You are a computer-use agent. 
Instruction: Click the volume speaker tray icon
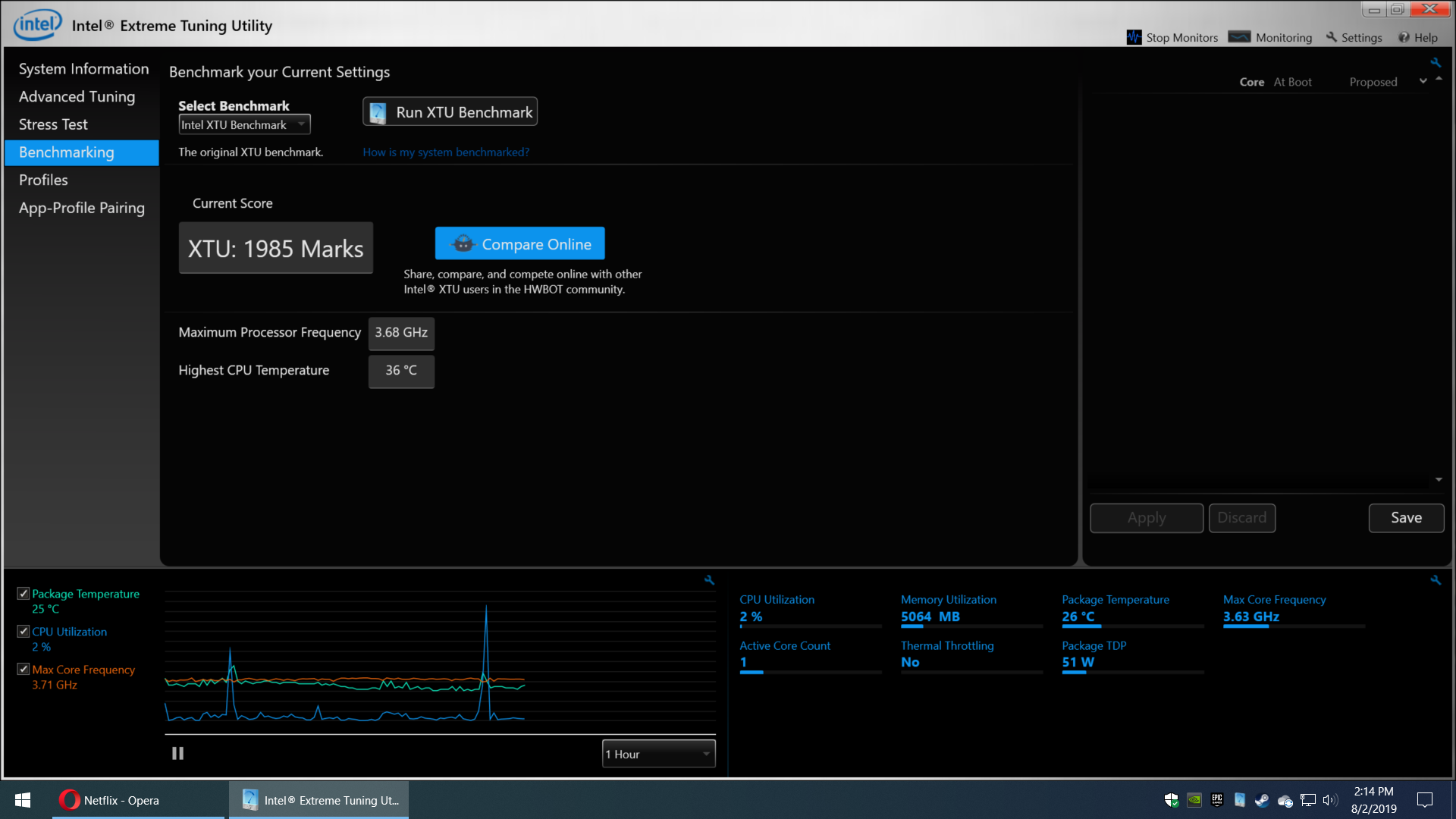point(1330,800)
